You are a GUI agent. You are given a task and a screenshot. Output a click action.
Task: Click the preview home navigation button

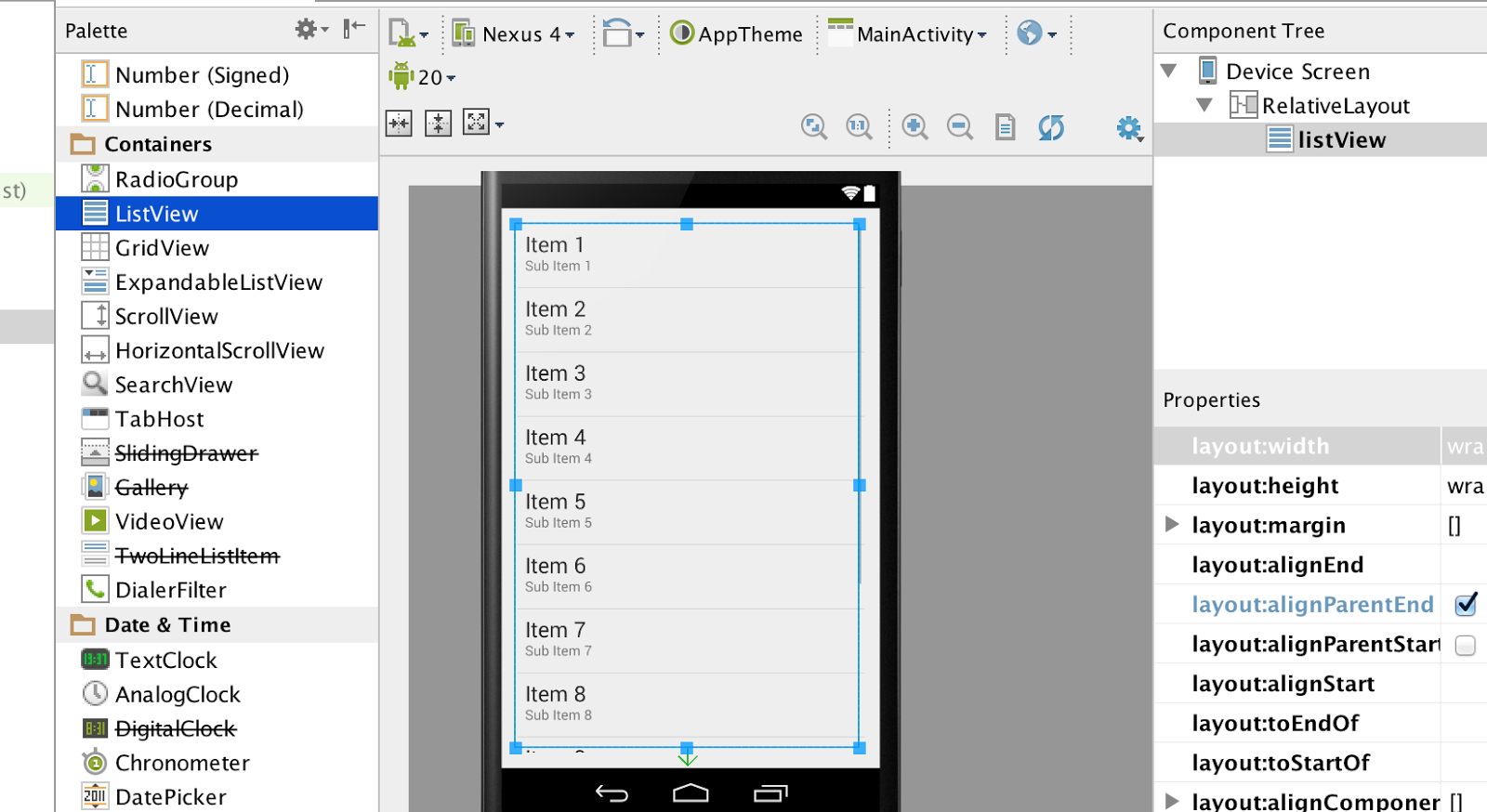(x=691, y=792)
